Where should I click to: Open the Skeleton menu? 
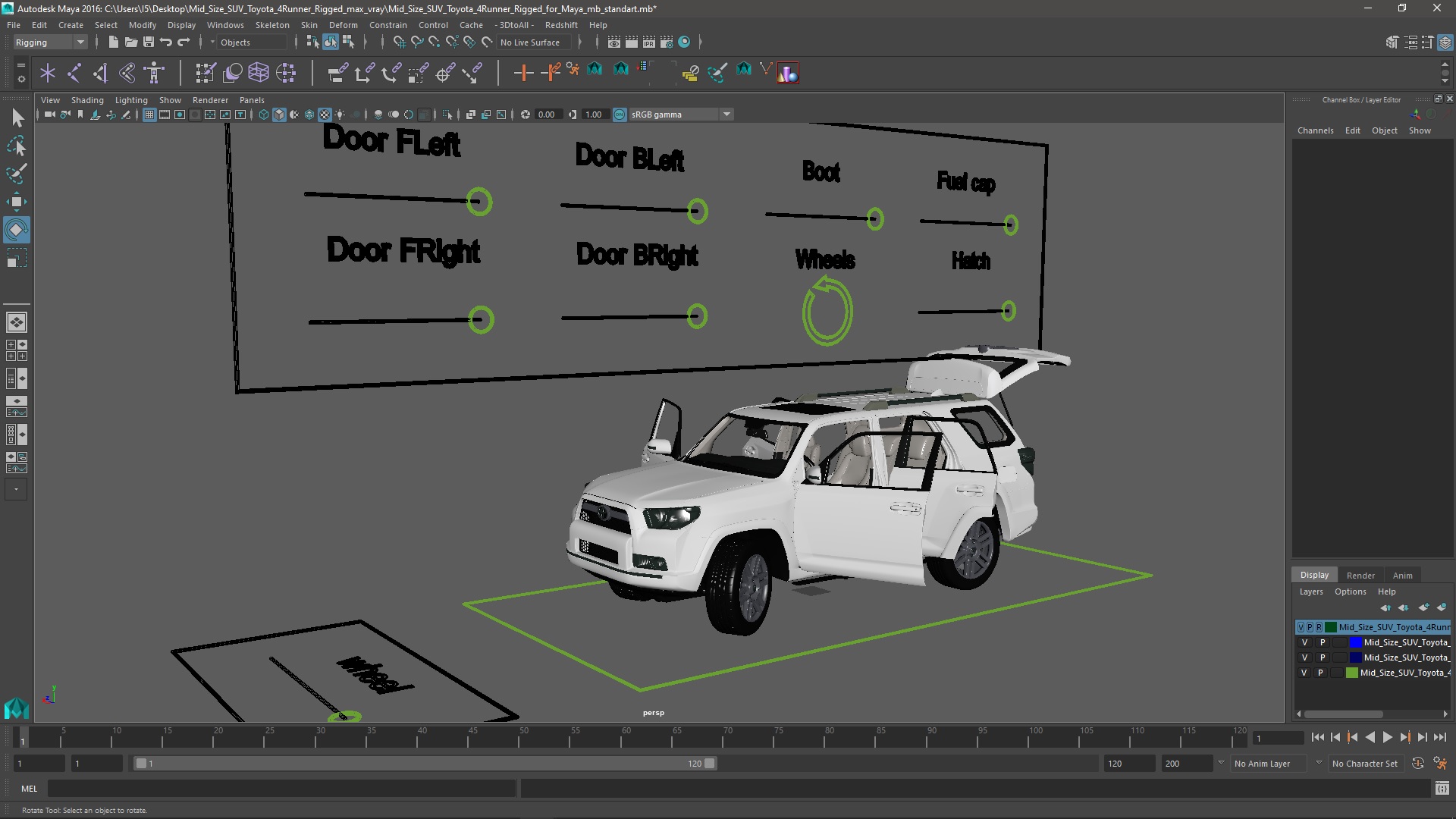point(271,25)
